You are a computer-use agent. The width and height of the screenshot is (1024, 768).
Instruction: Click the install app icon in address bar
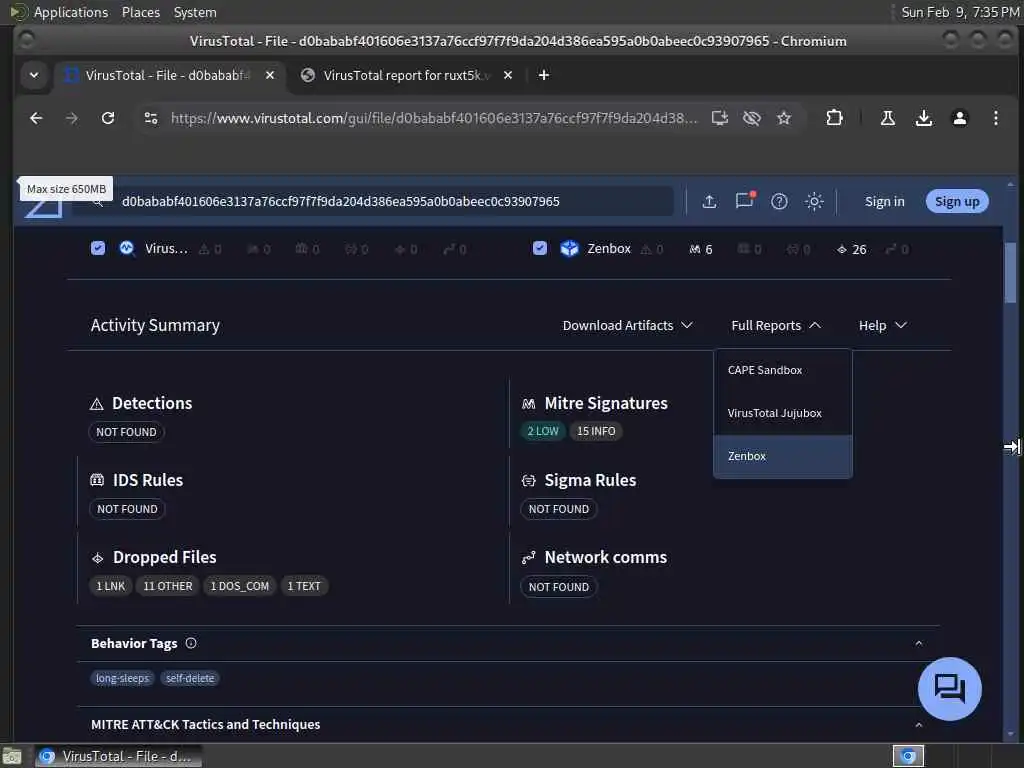tap(720, 118)
